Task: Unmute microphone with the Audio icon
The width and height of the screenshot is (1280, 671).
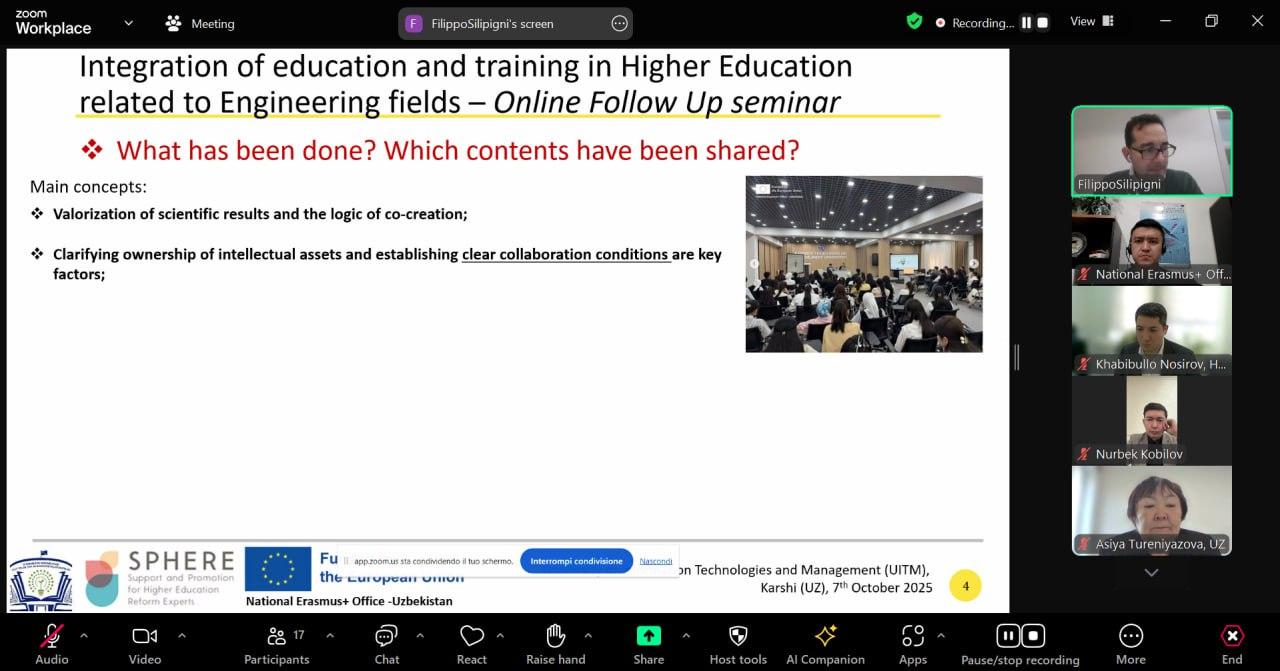Action: point(52,637)
